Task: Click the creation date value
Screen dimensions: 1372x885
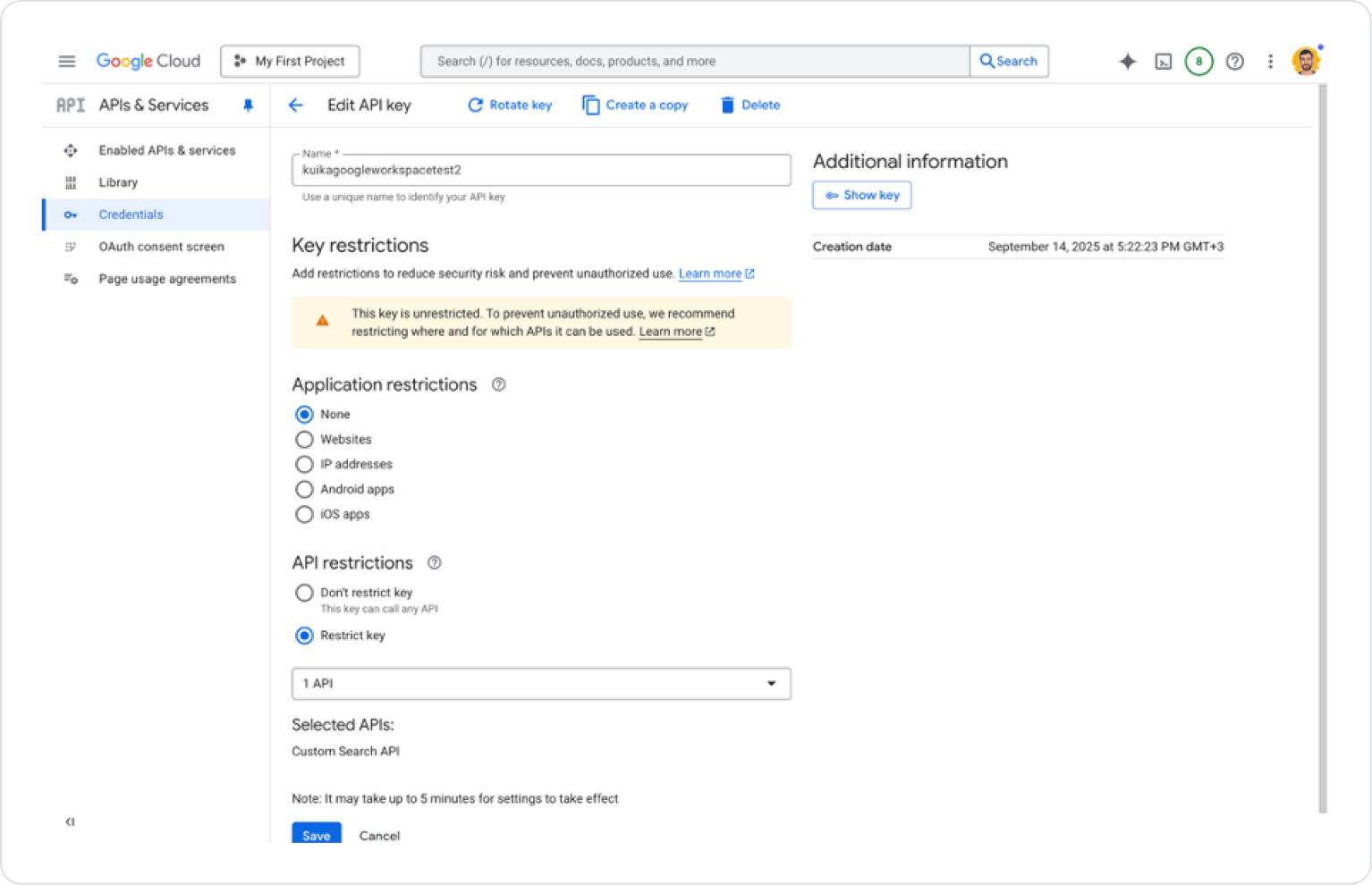Action: coord(1105,247)
